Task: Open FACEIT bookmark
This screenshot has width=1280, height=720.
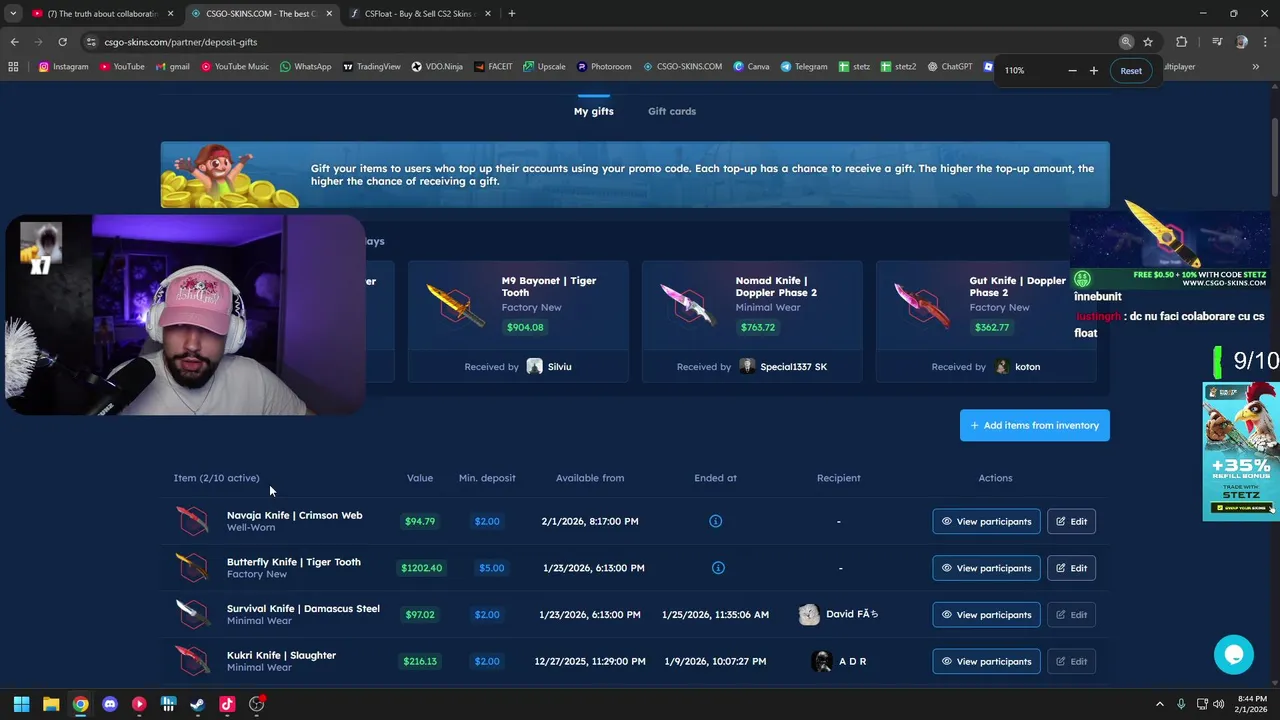Action: tap(493, 67)
